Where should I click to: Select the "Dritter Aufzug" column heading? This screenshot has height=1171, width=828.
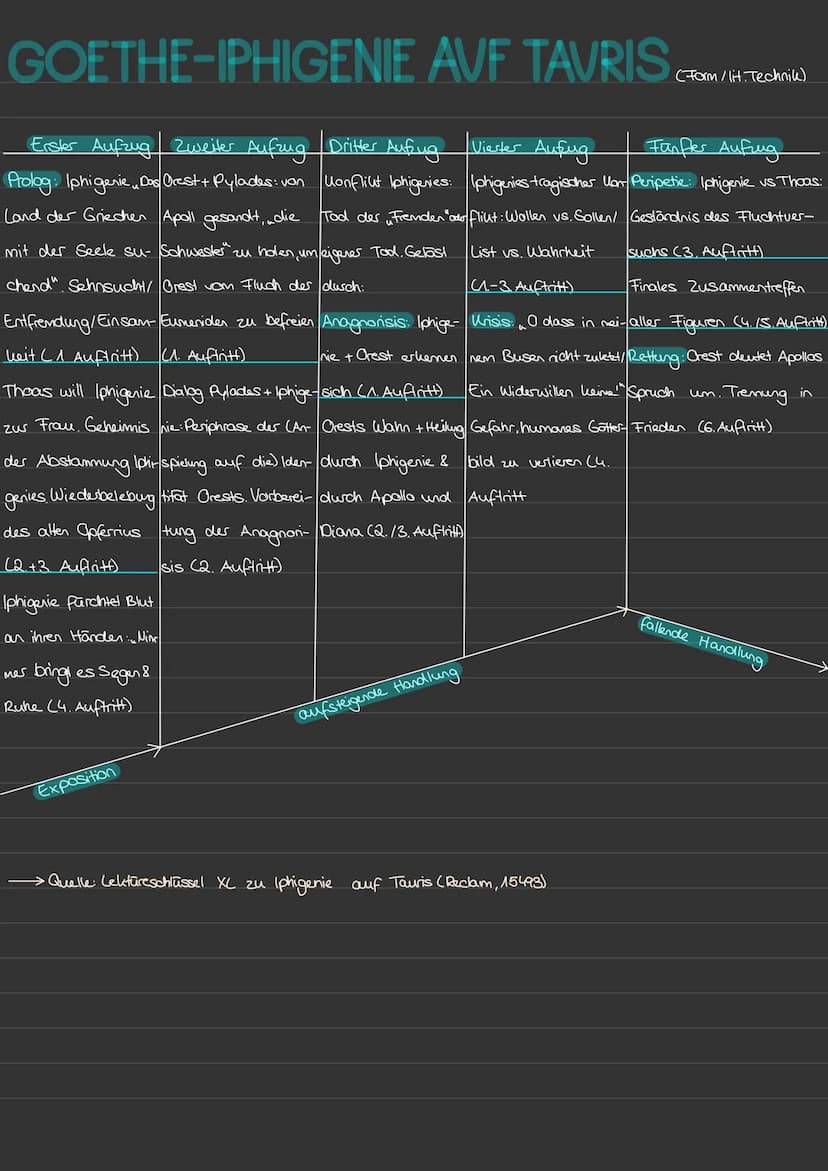pyautogui.click(x=386, y=145)
